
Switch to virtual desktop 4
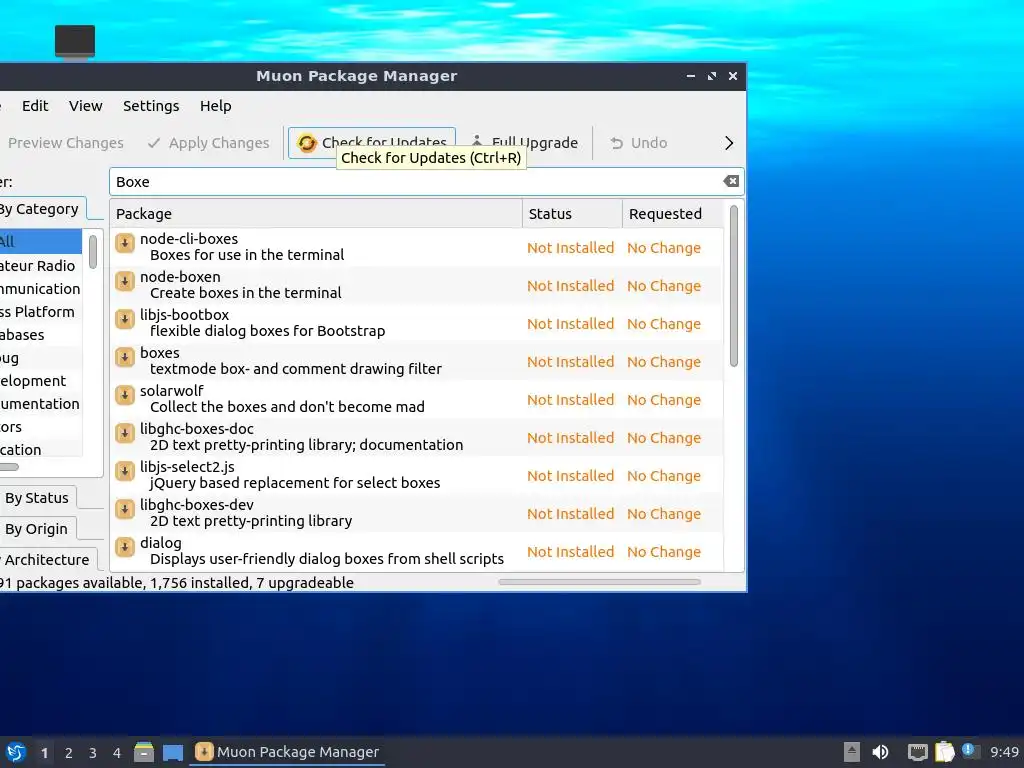[x=117, y=753]
